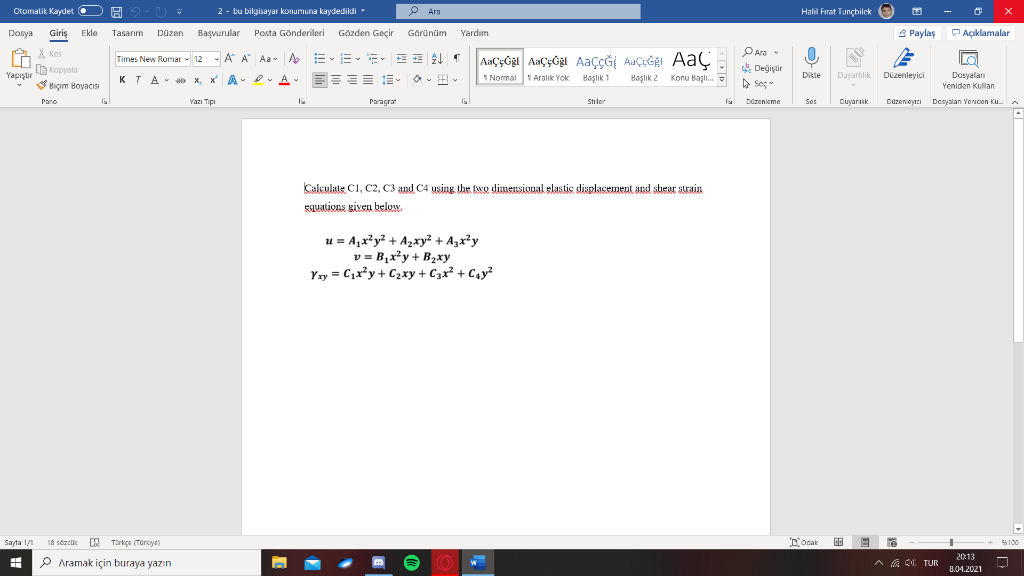The height and width of the screenshot is (576, 1024).
Task: Switch to the Başvurular tab
Action: (x=219, y=33)
